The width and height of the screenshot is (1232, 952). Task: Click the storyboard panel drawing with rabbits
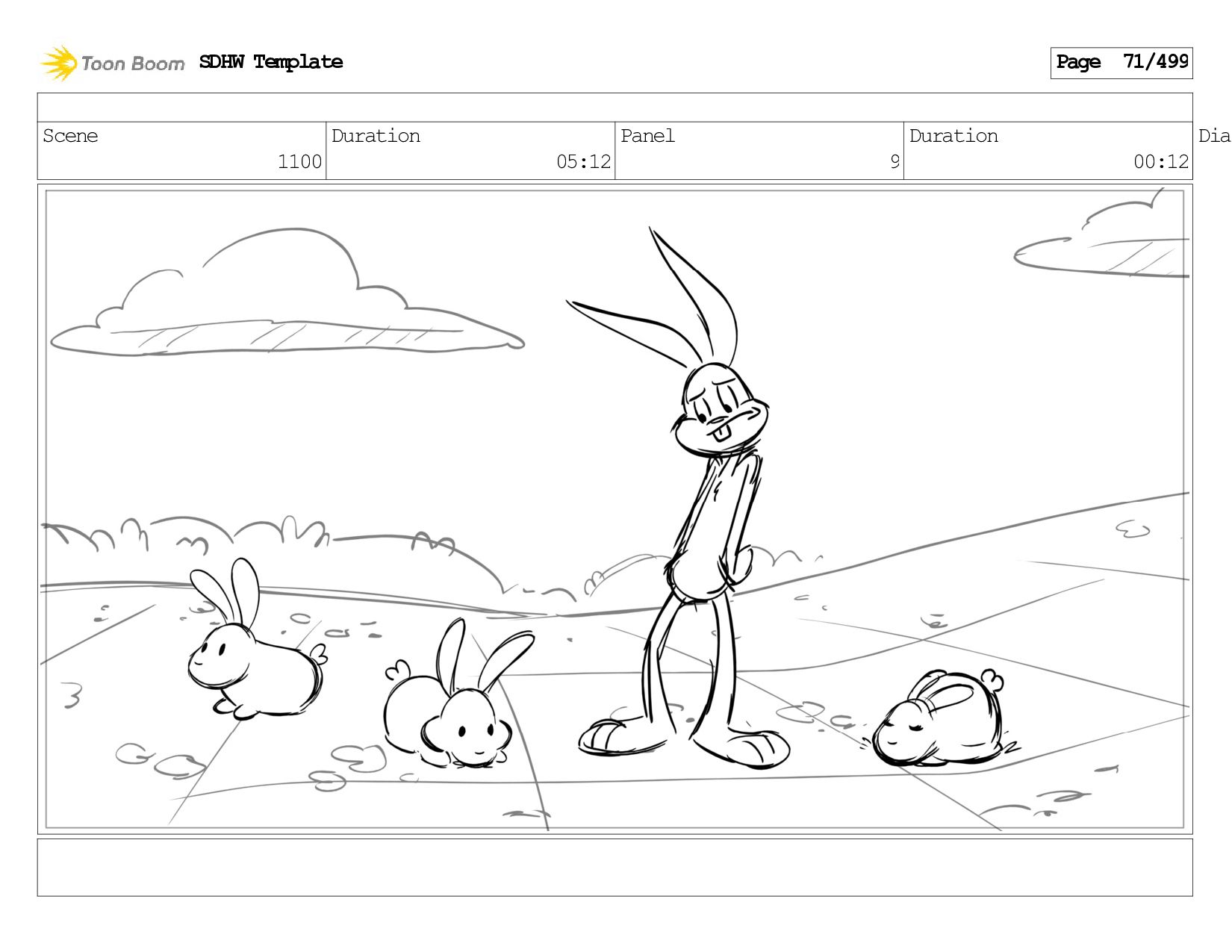[615, 509]
